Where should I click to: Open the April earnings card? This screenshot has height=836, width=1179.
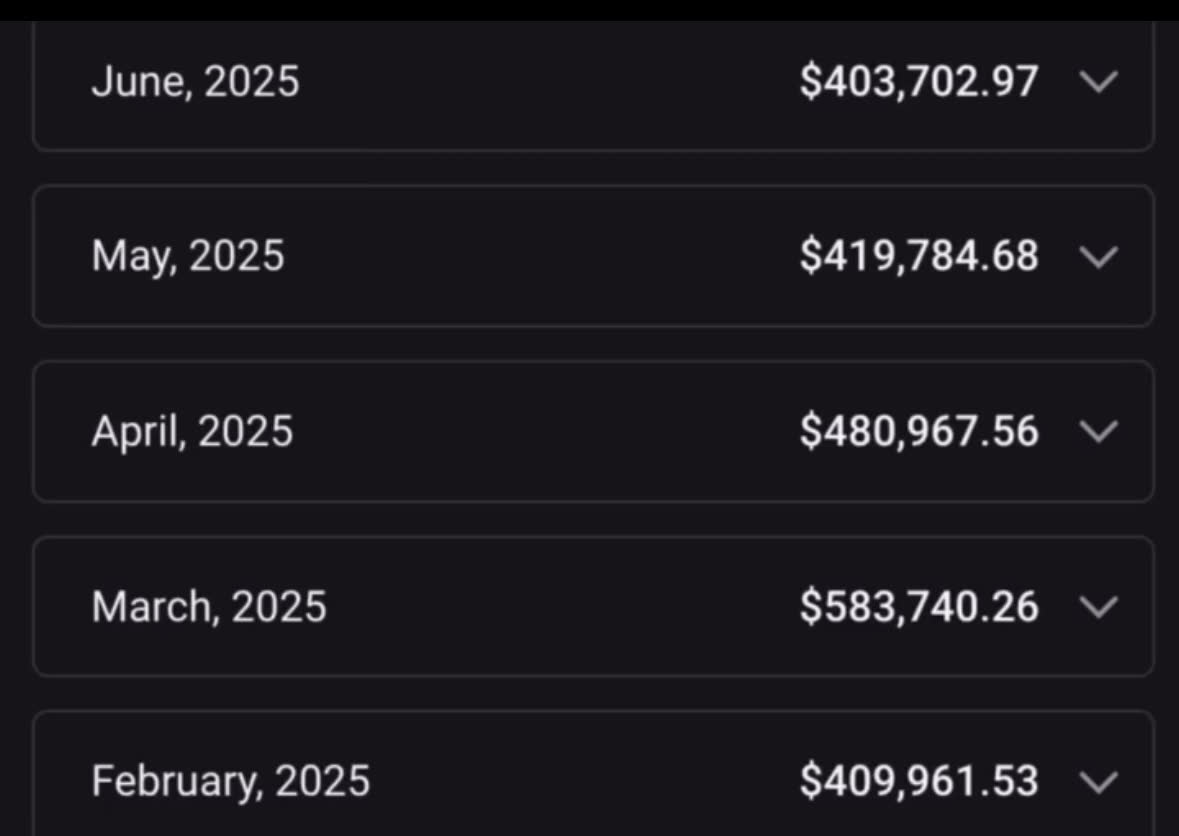pyautogui.click(x=593, y=432)
